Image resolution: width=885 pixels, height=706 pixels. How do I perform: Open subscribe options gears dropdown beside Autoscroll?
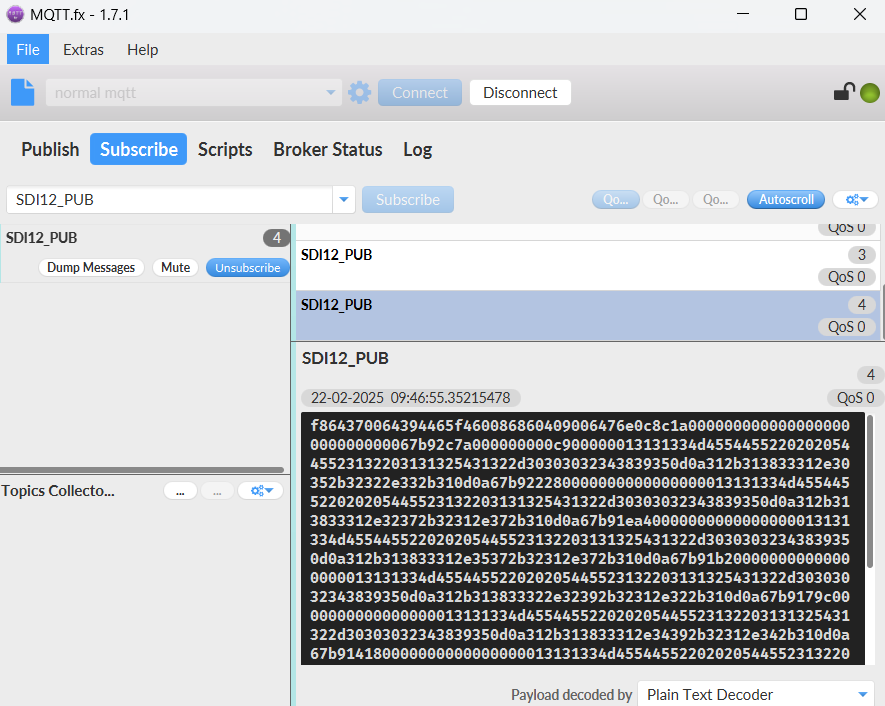856,199
